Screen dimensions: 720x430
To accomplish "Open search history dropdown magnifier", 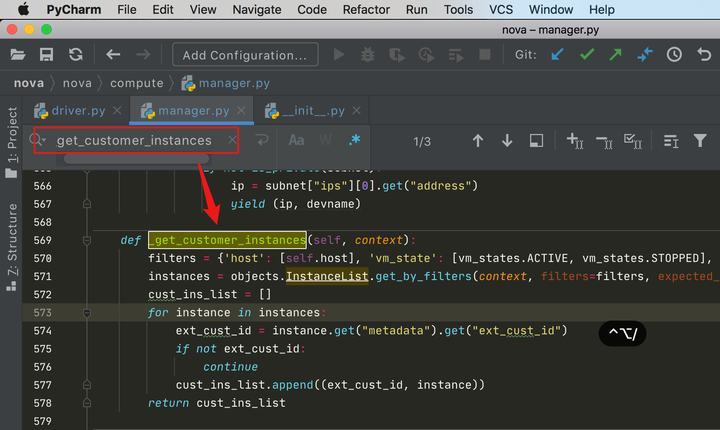I will 38,140.
